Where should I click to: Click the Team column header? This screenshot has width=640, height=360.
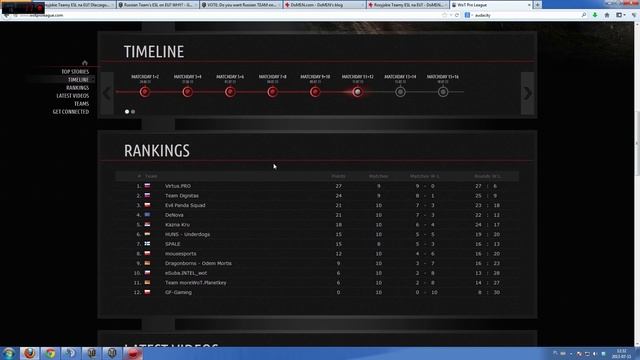point(151,176)
